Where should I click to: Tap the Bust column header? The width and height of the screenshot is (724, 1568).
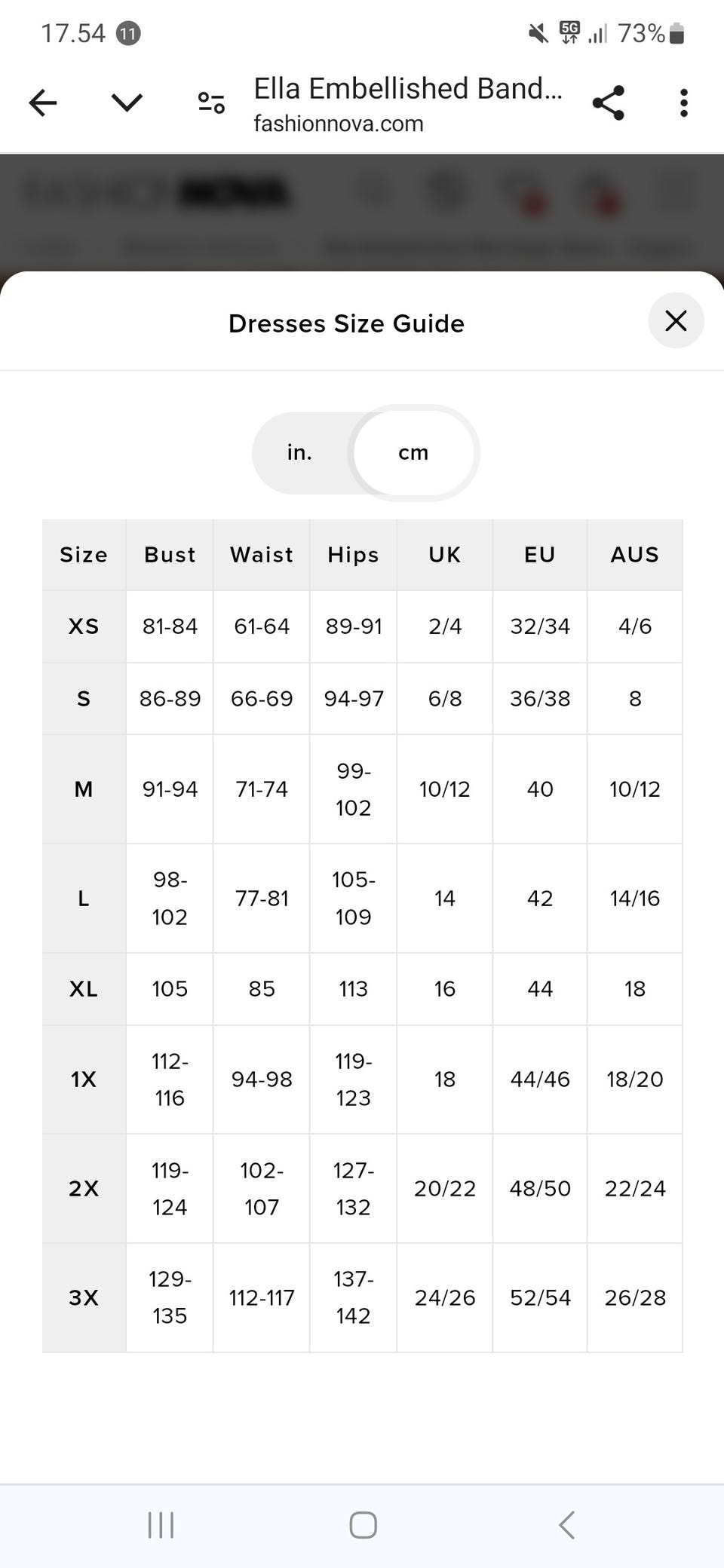(x=170, y=555)
